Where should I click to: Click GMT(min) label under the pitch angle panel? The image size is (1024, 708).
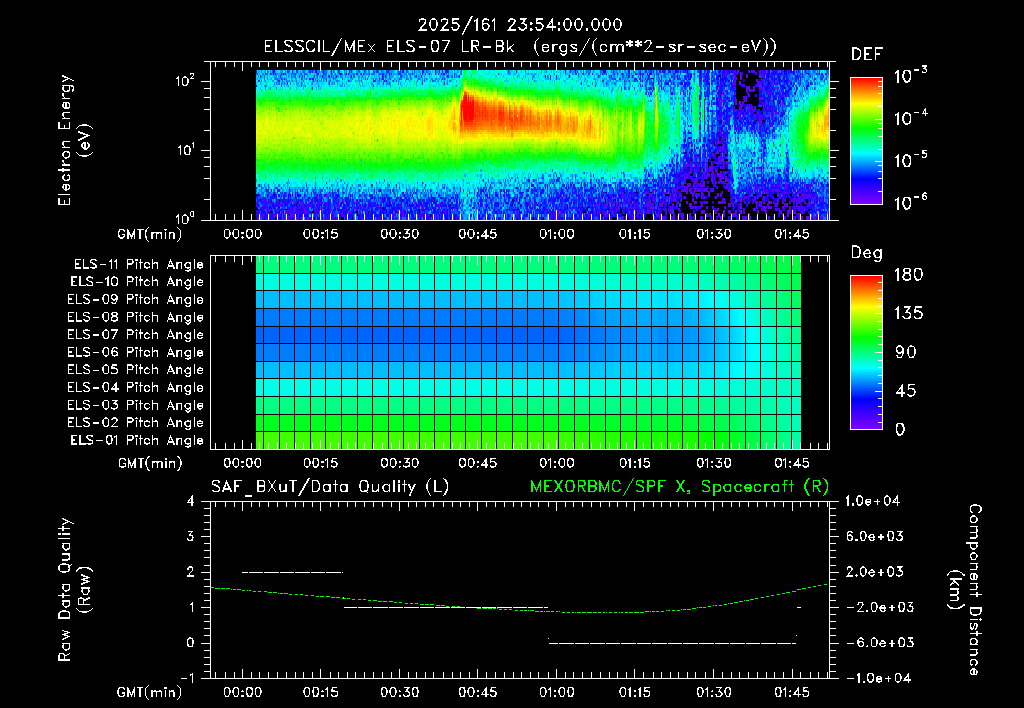point(150,463)
